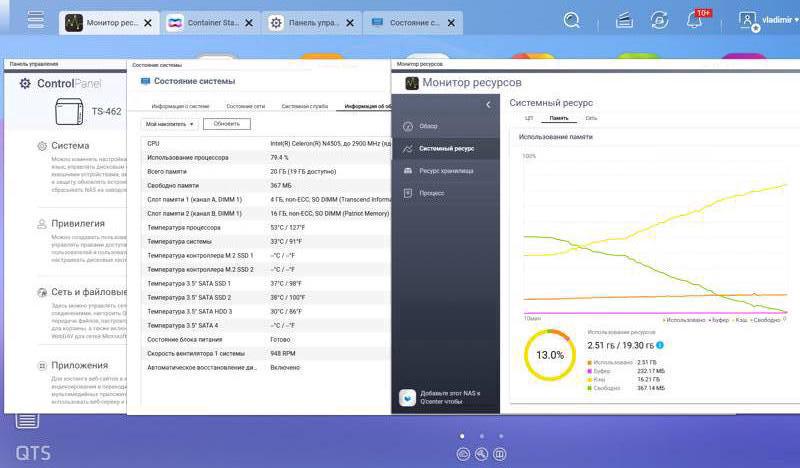Switch to the Сеть tab
This screenshot has height=468, width=800.
[x=591, y=118]
